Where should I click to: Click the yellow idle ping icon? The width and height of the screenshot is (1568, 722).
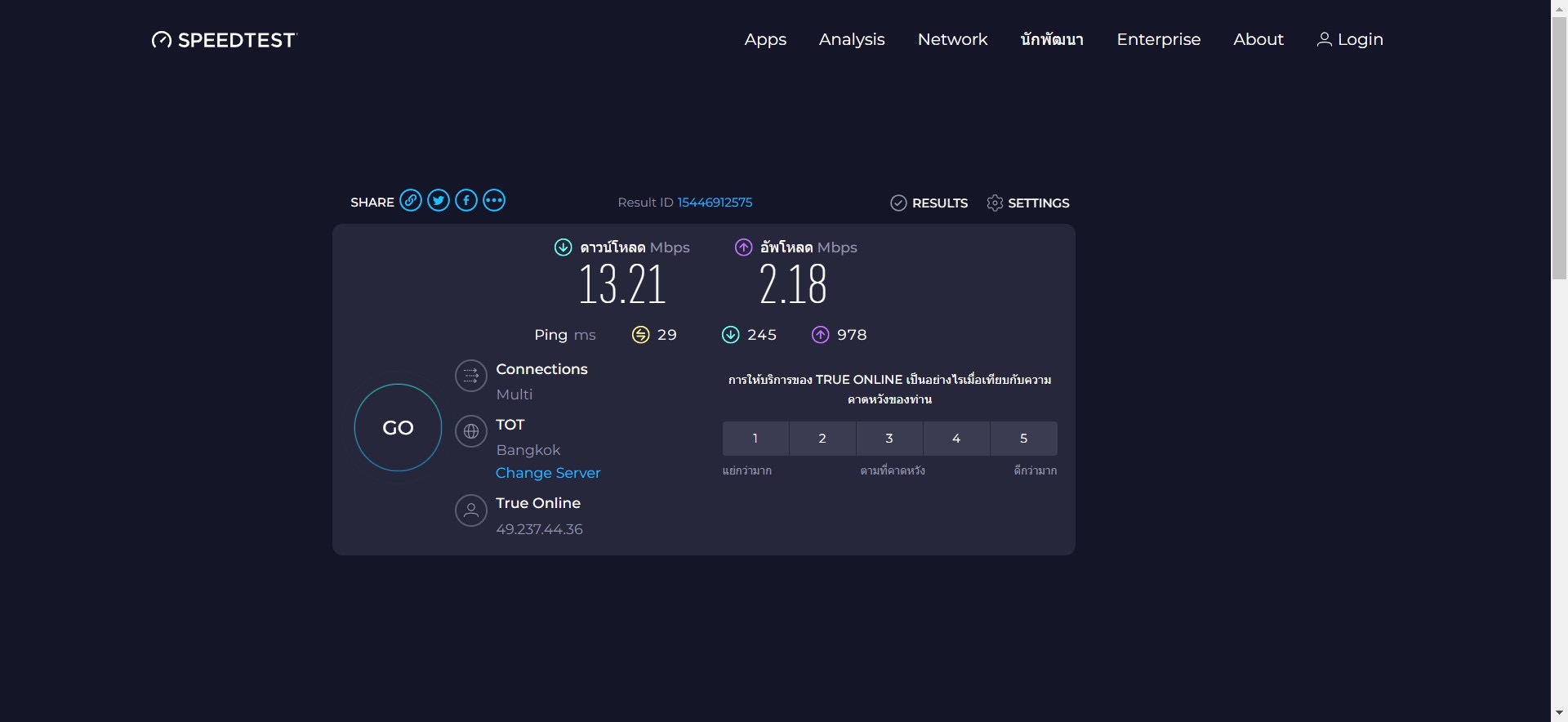coord(641,335)
